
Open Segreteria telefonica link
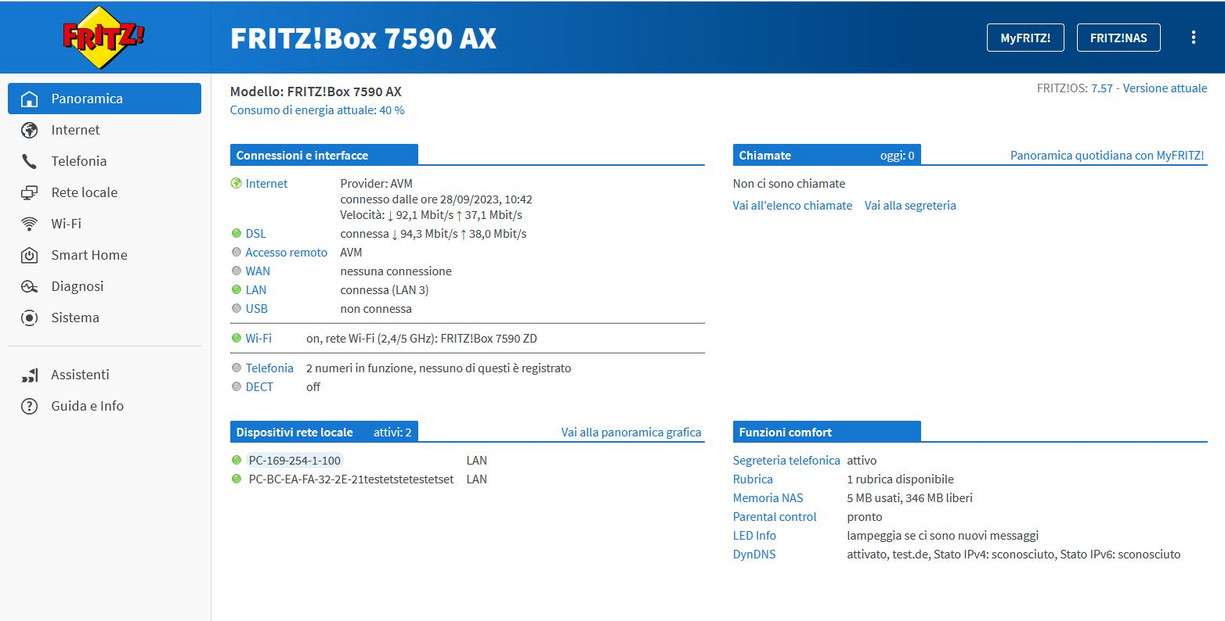click(786, 461)
